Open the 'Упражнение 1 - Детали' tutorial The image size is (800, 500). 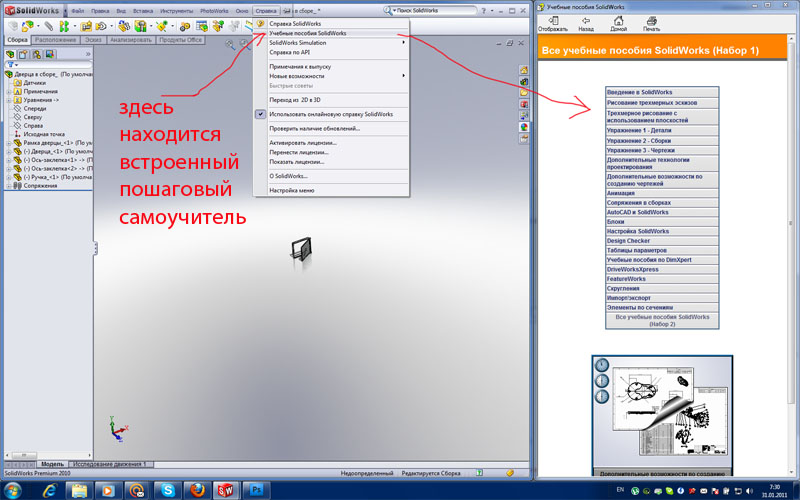click(x=658, y=132)
